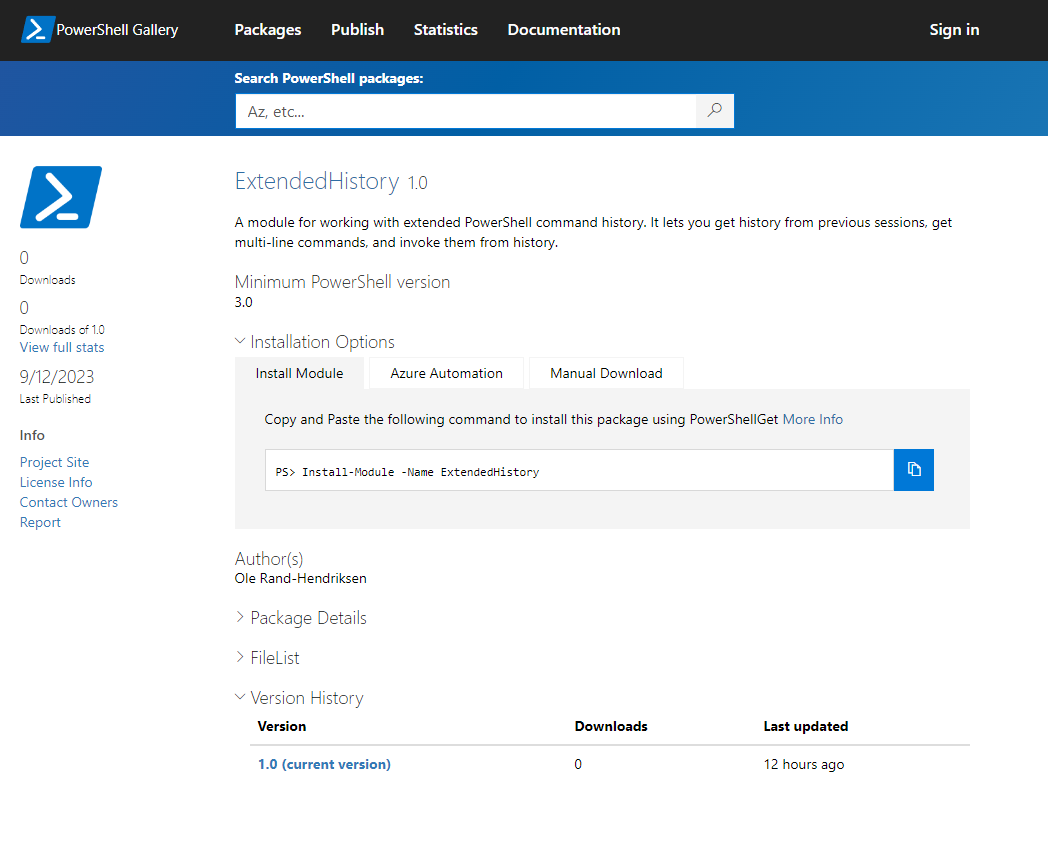The width and height of the screenshot is (1048, 862).
Task: Click Sign in
Action: (954, 30)
